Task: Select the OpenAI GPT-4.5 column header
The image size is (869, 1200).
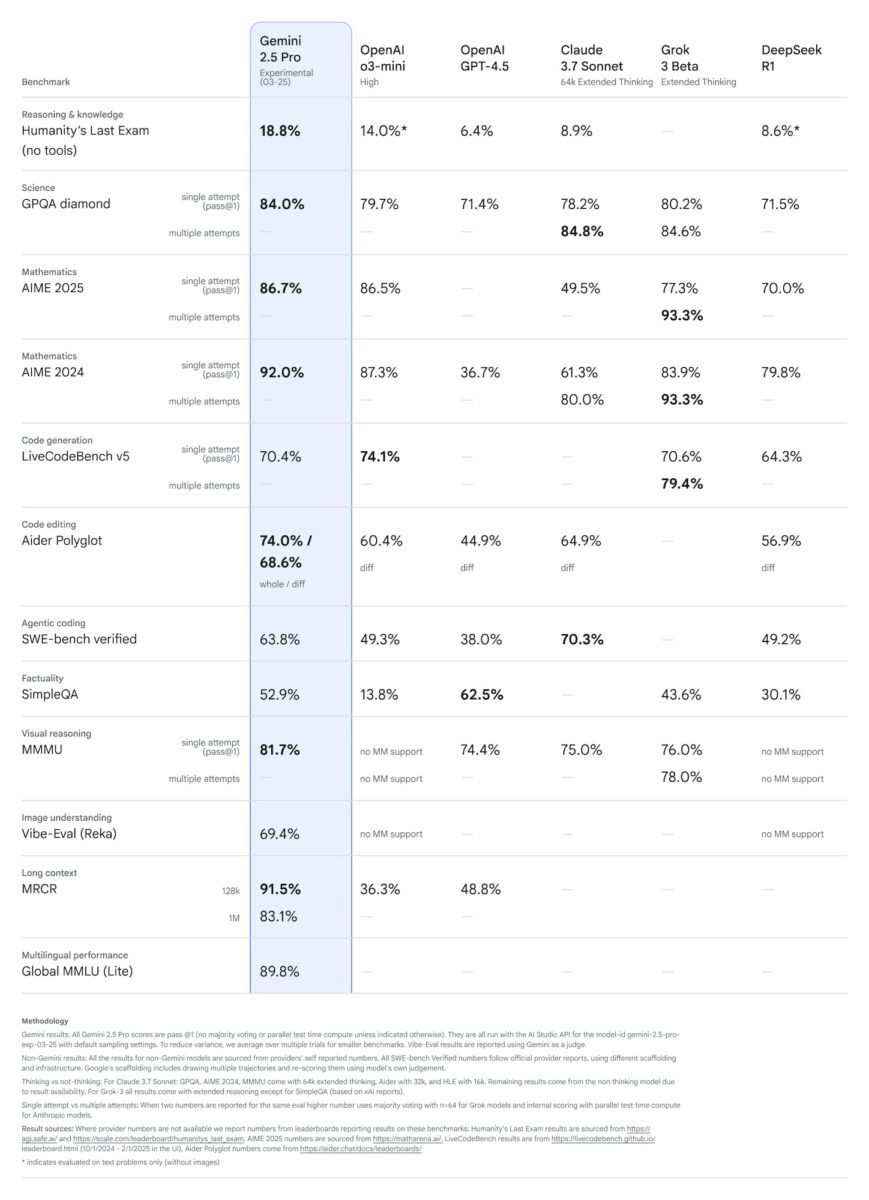Action: click(484, 57)
